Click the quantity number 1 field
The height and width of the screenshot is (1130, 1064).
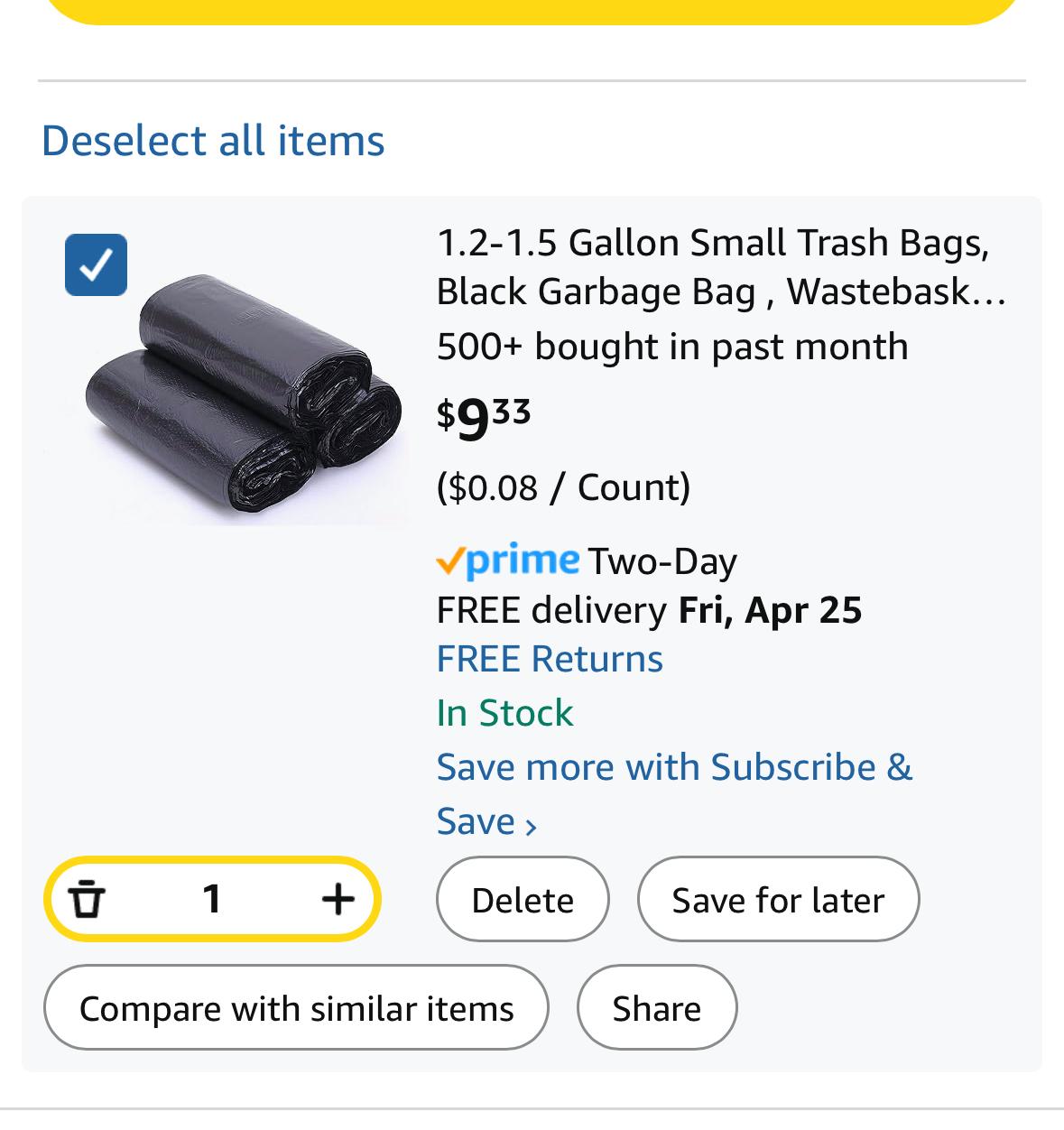(x=212, y=898)
